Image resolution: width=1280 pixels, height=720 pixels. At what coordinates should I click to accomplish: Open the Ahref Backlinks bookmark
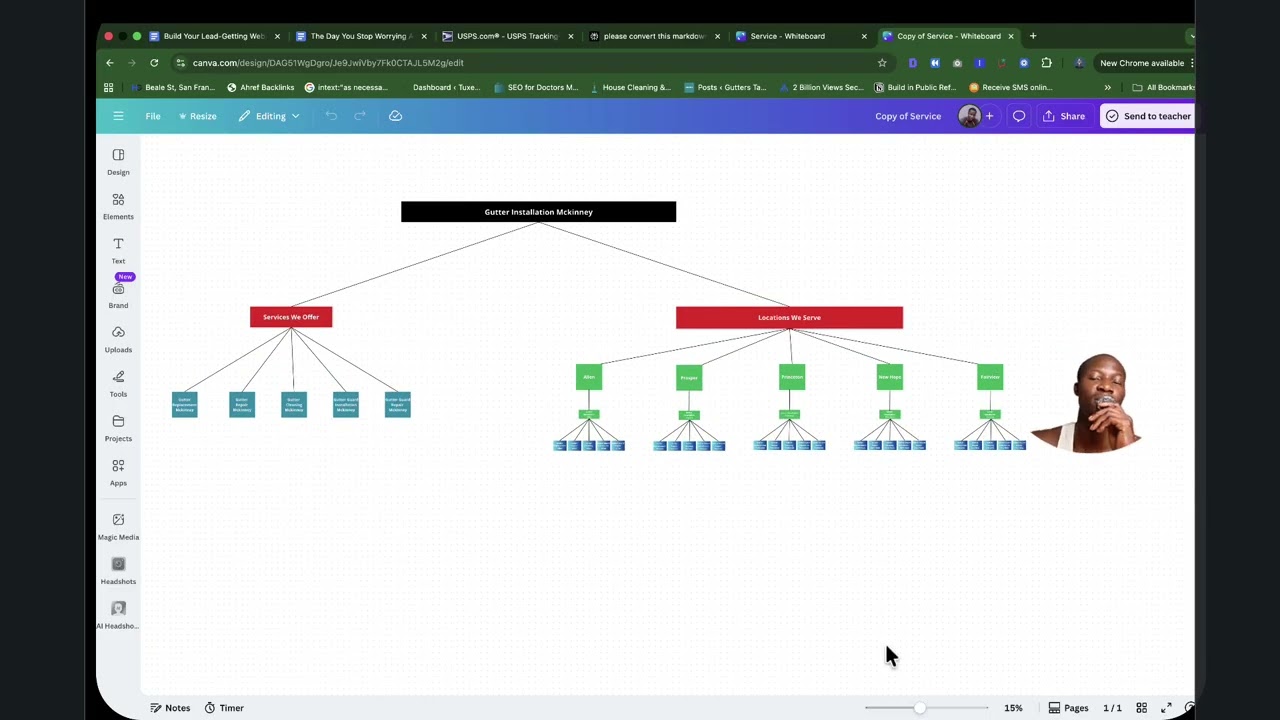click(x=260, y=87)
